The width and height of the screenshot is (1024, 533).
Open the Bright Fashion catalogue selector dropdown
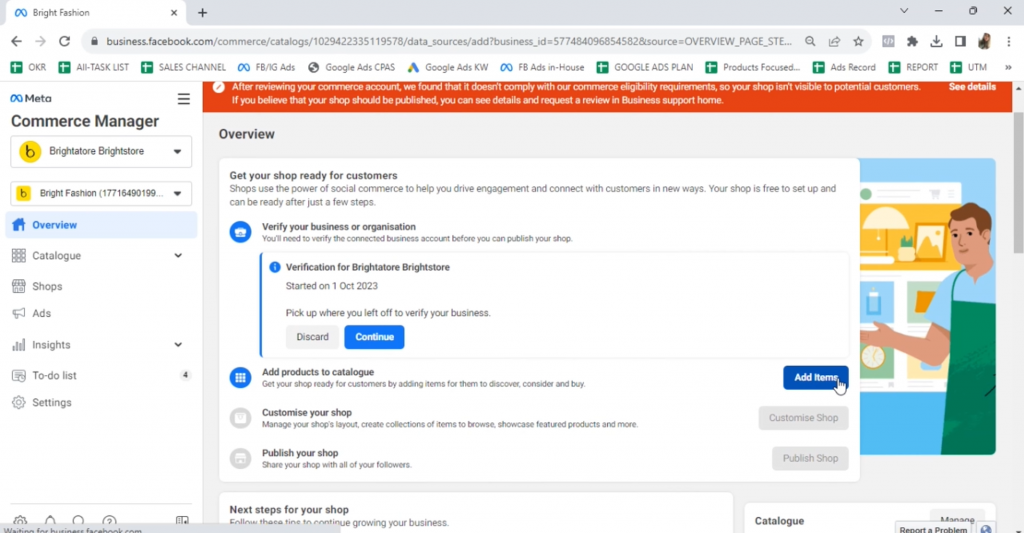100,193
